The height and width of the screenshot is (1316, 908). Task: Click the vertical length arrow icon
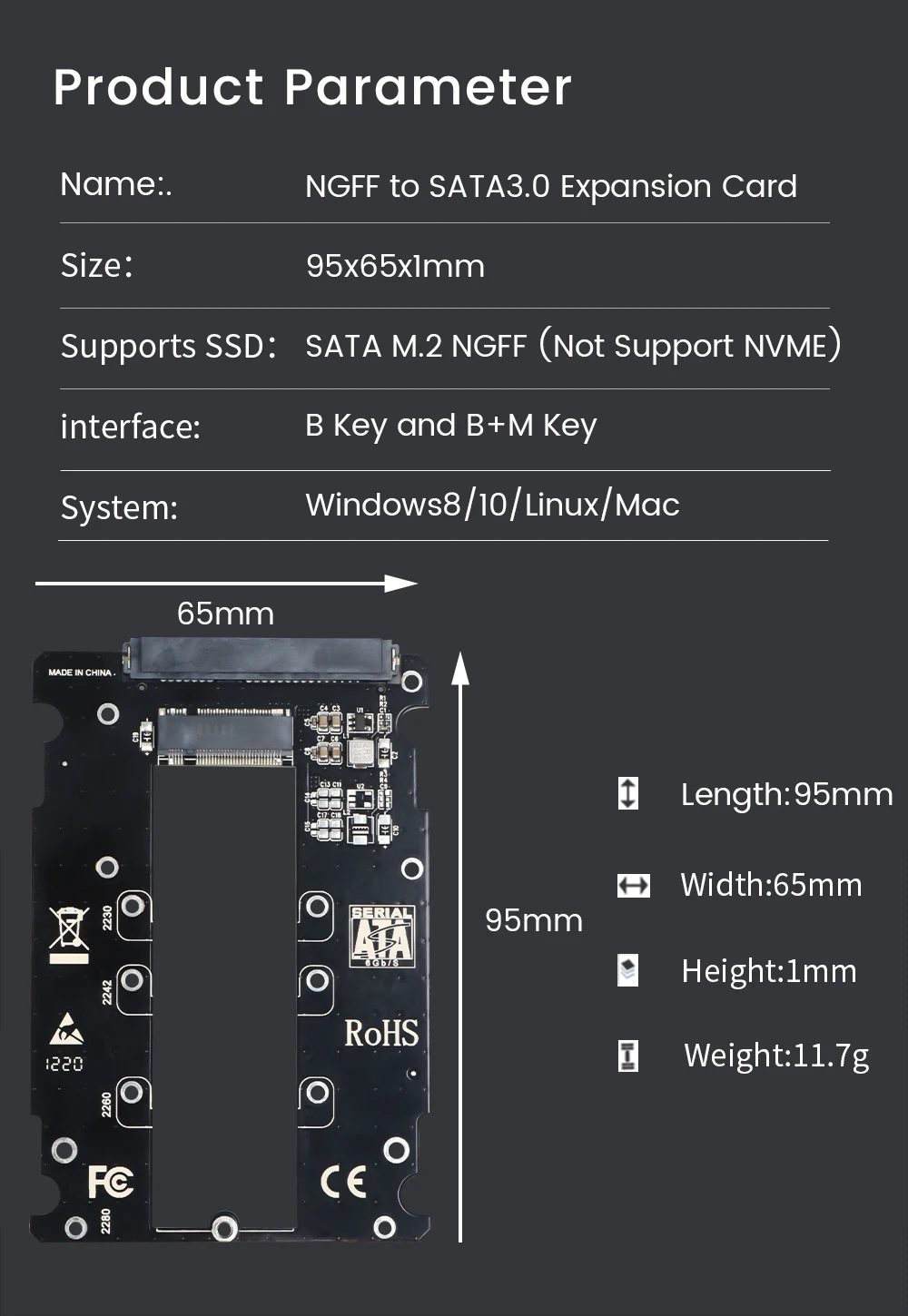click(628, 793)
